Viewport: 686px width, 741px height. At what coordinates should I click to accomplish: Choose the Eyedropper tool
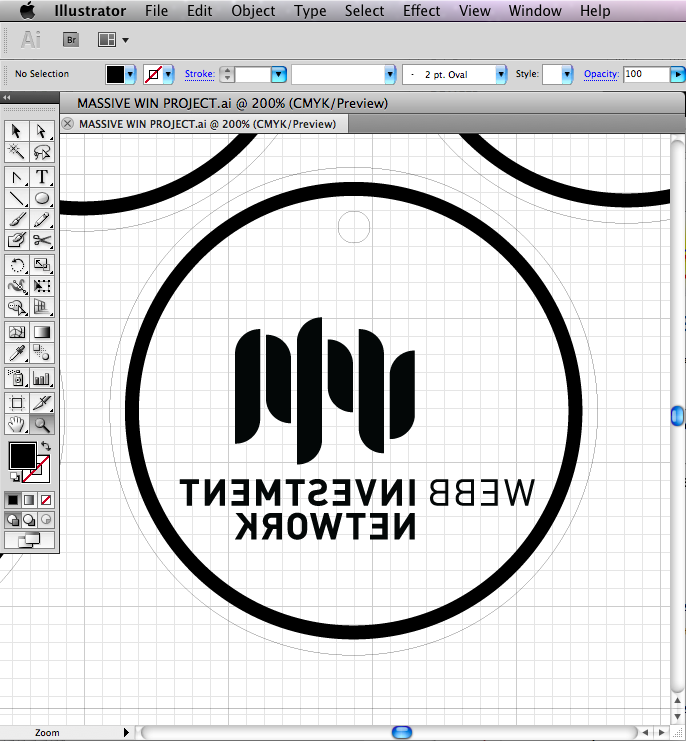pos(17,353)
